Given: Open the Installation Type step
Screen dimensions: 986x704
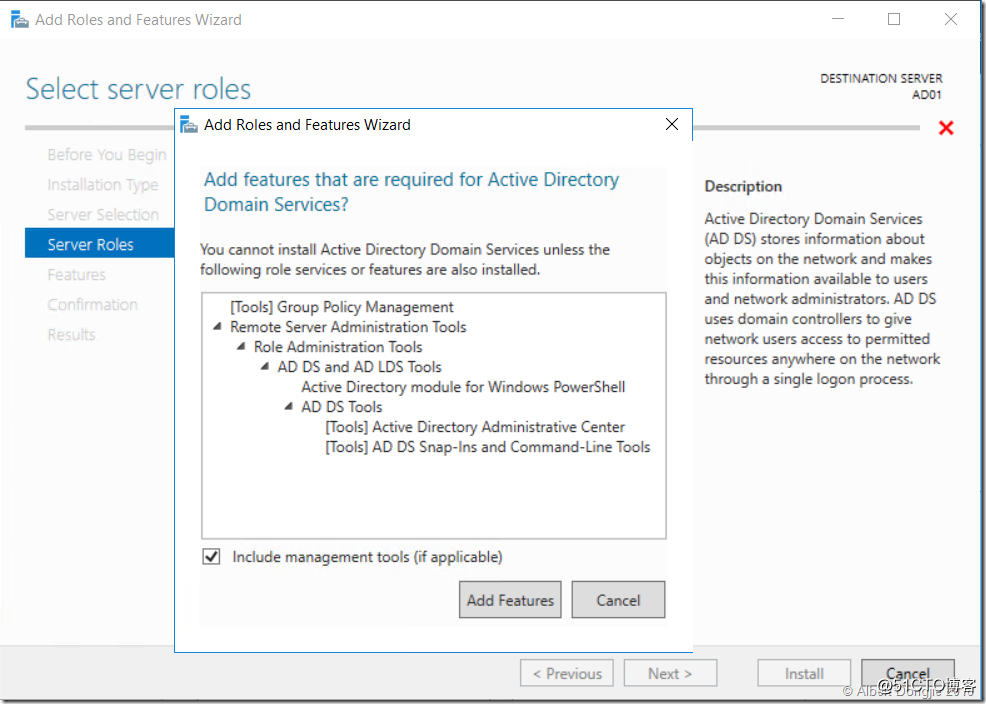Looking at the screenshot, I should tap(103, 185).
